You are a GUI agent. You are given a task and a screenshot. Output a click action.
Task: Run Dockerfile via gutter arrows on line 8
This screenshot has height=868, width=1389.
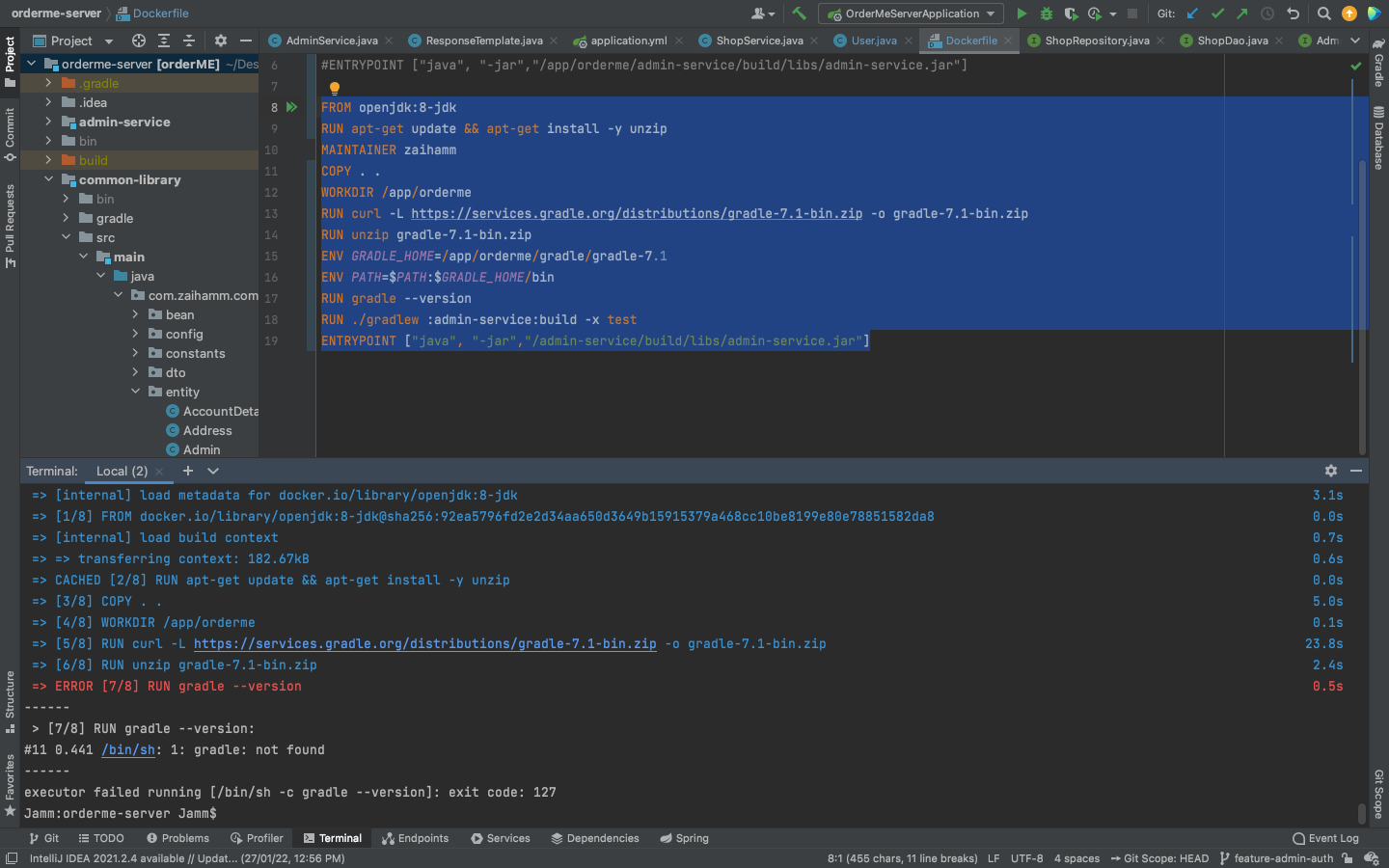coord(291,107)
